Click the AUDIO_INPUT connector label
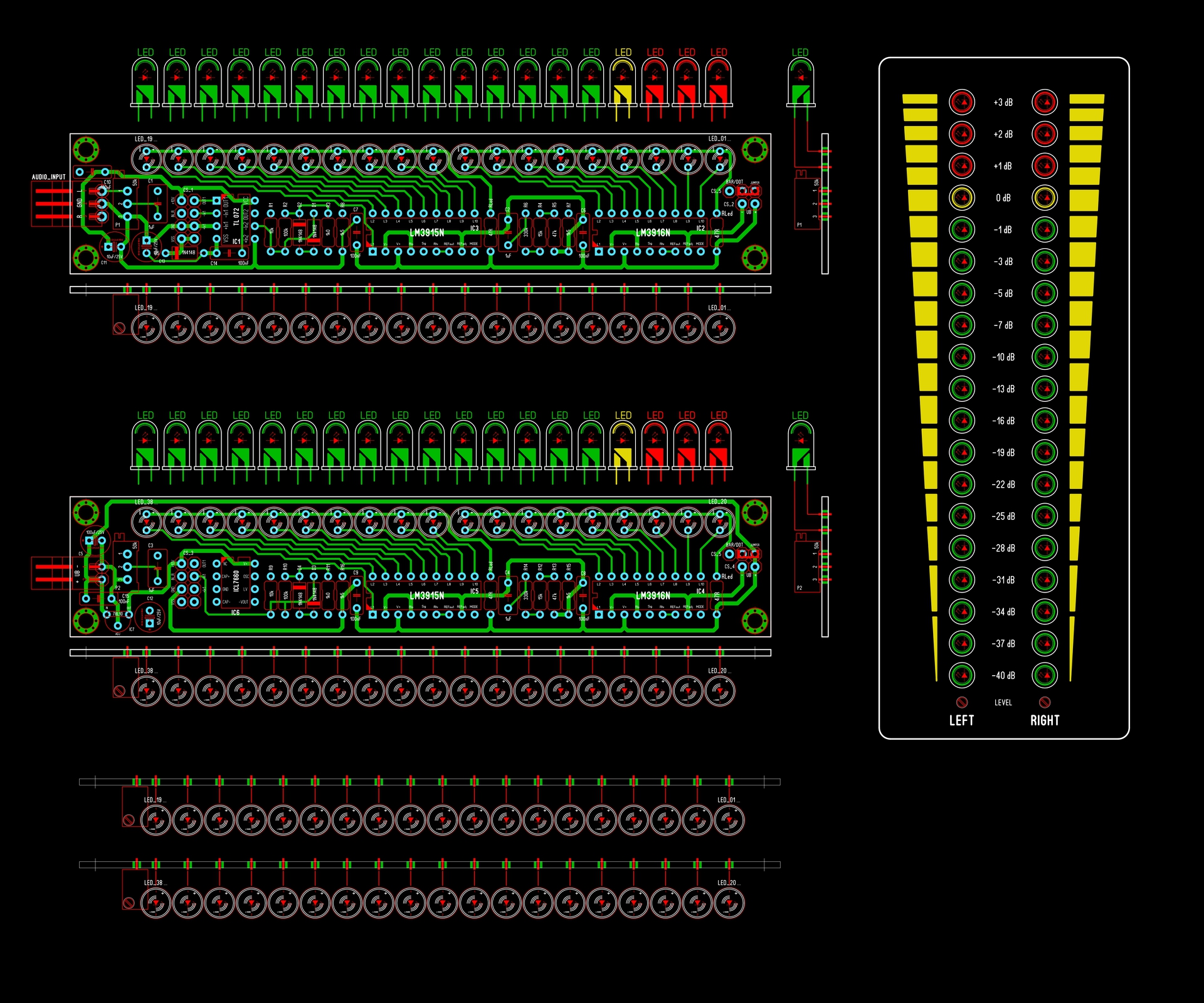Screen dimensions: 1204x1003 click(x=49, y=177)
